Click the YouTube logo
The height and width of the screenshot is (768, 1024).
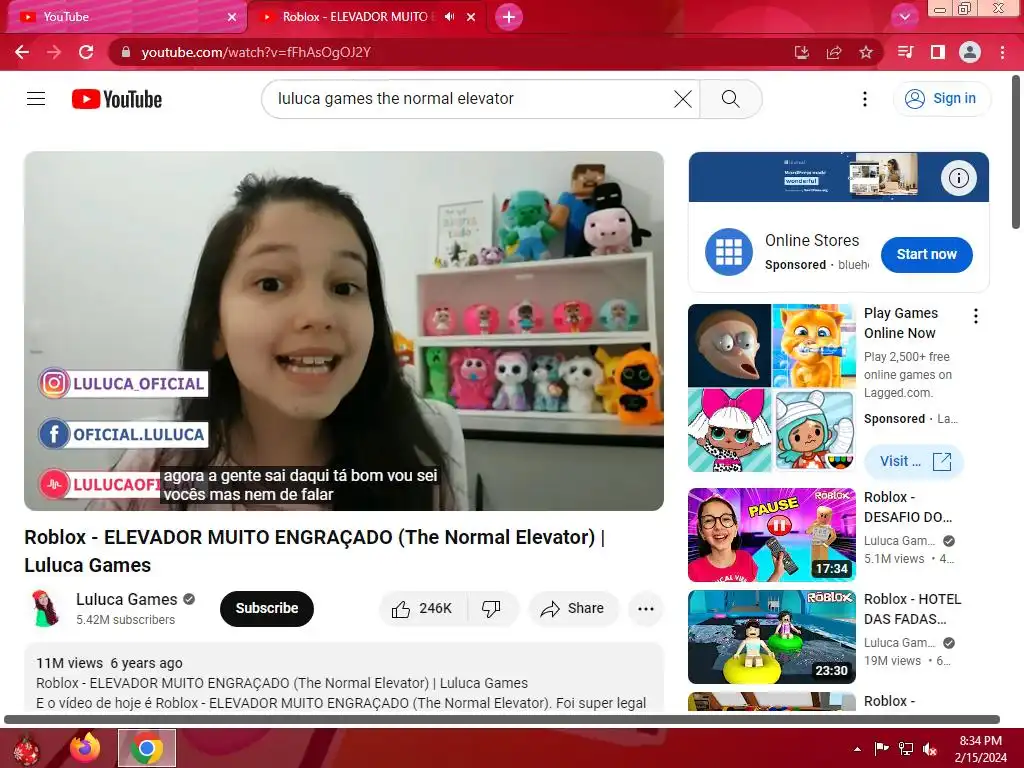click(x=117, y=99)
